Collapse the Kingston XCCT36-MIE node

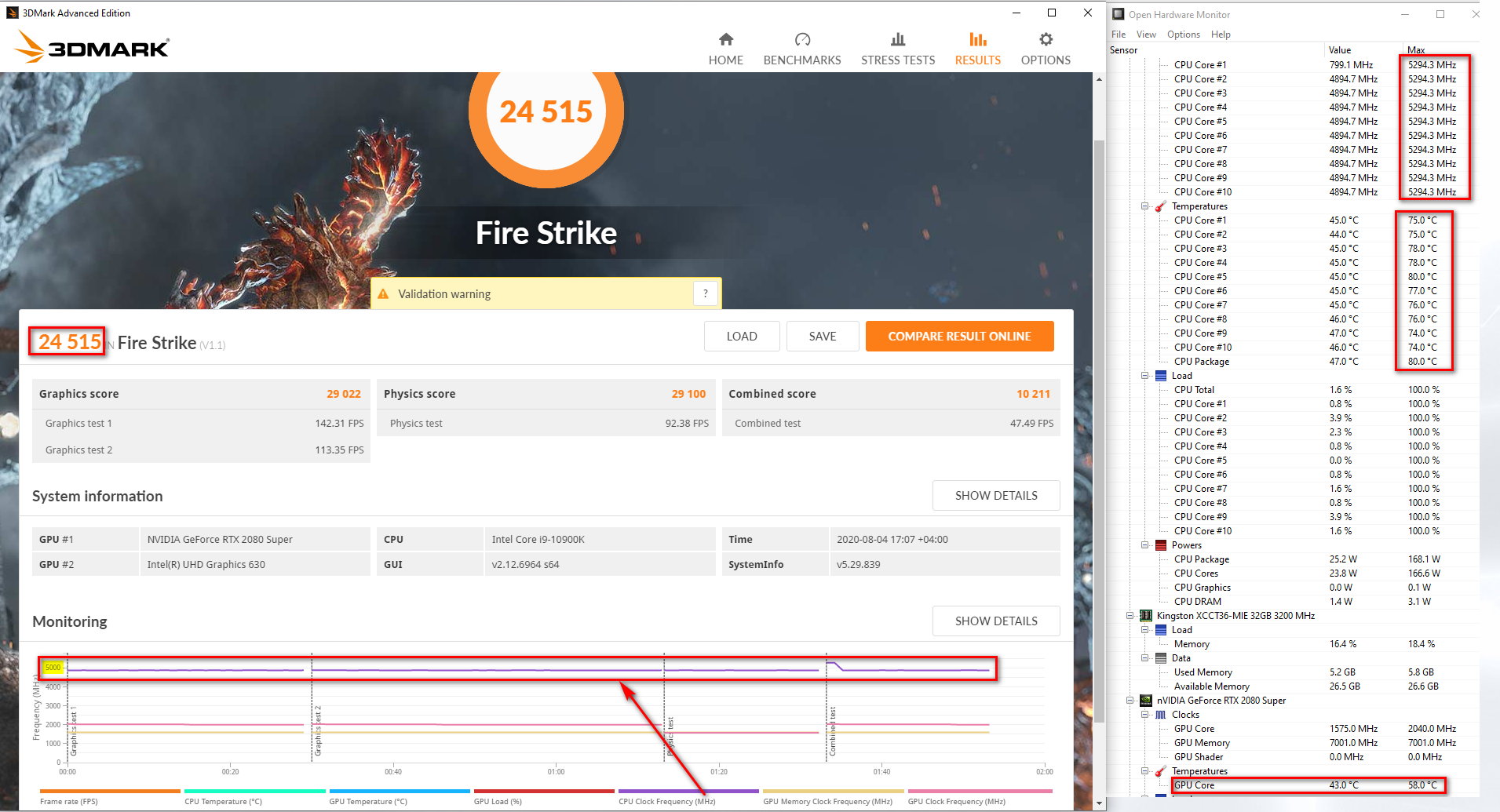point(1130,616)
